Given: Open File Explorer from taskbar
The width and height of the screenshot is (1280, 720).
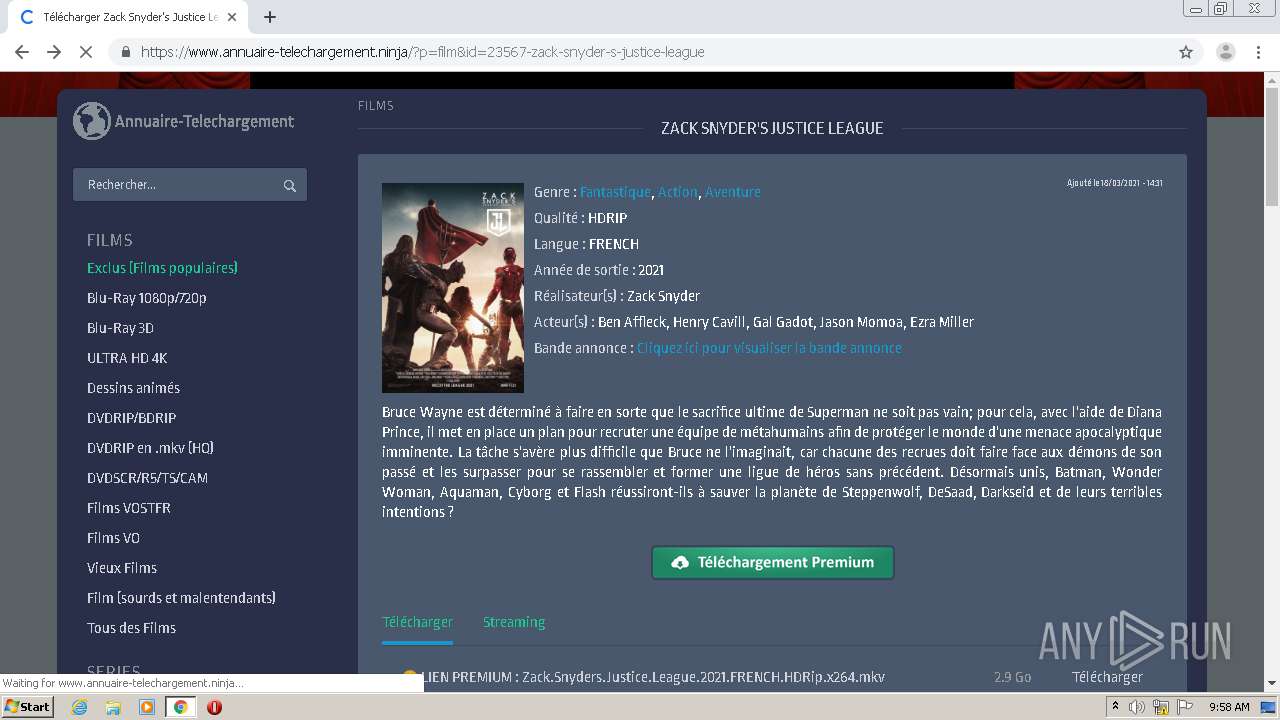Looking at the screenshot, I should tap(113, 707).
